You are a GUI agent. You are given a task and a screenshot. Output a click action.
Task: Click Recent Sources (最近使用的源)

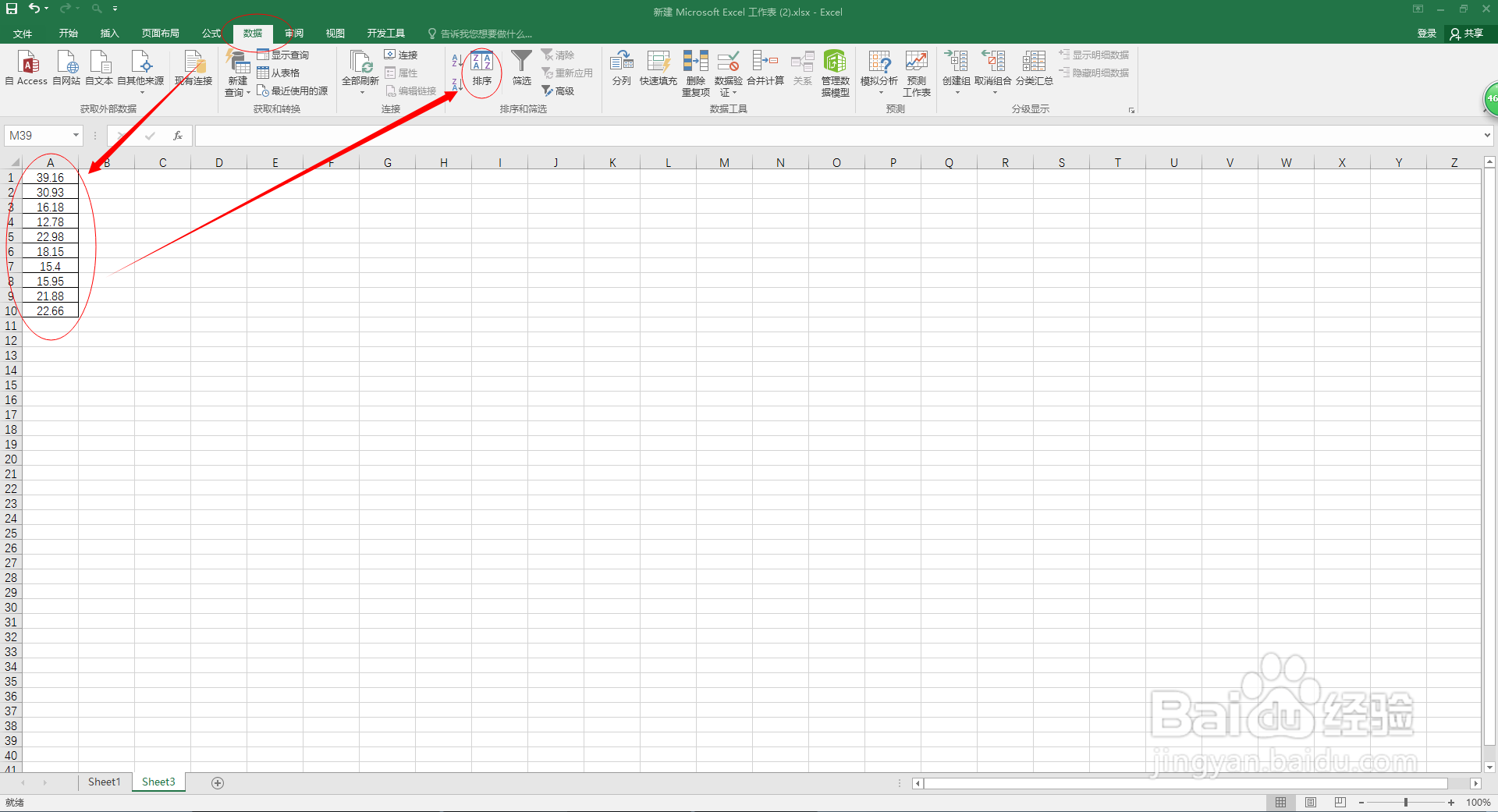(293, 90)
